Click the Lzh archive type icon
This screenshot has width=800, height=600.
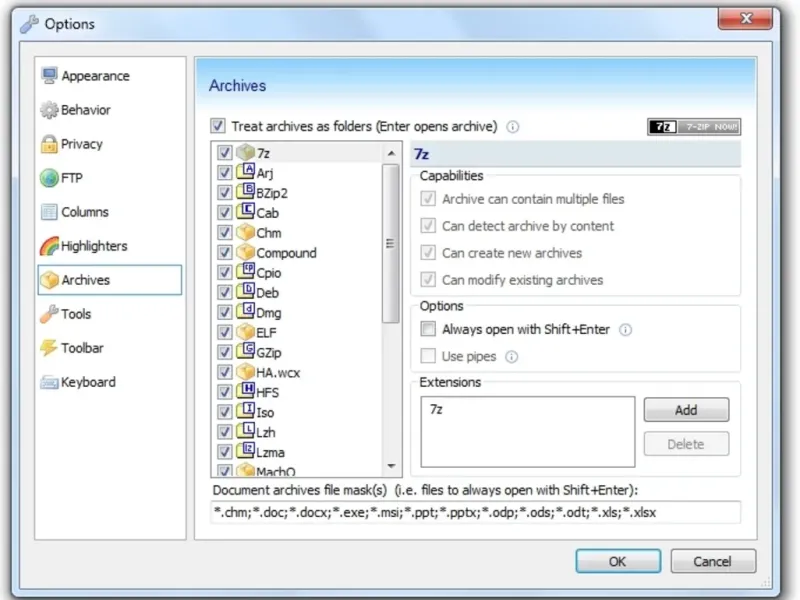coord(245,431)
